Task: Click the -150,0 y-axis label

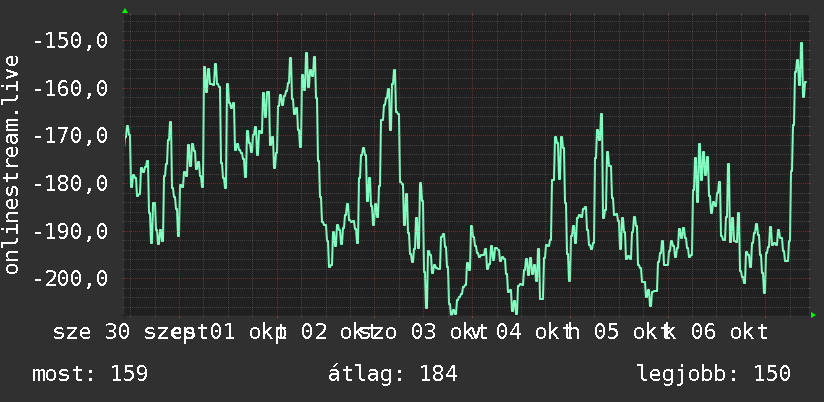Action: coord(70,40)
